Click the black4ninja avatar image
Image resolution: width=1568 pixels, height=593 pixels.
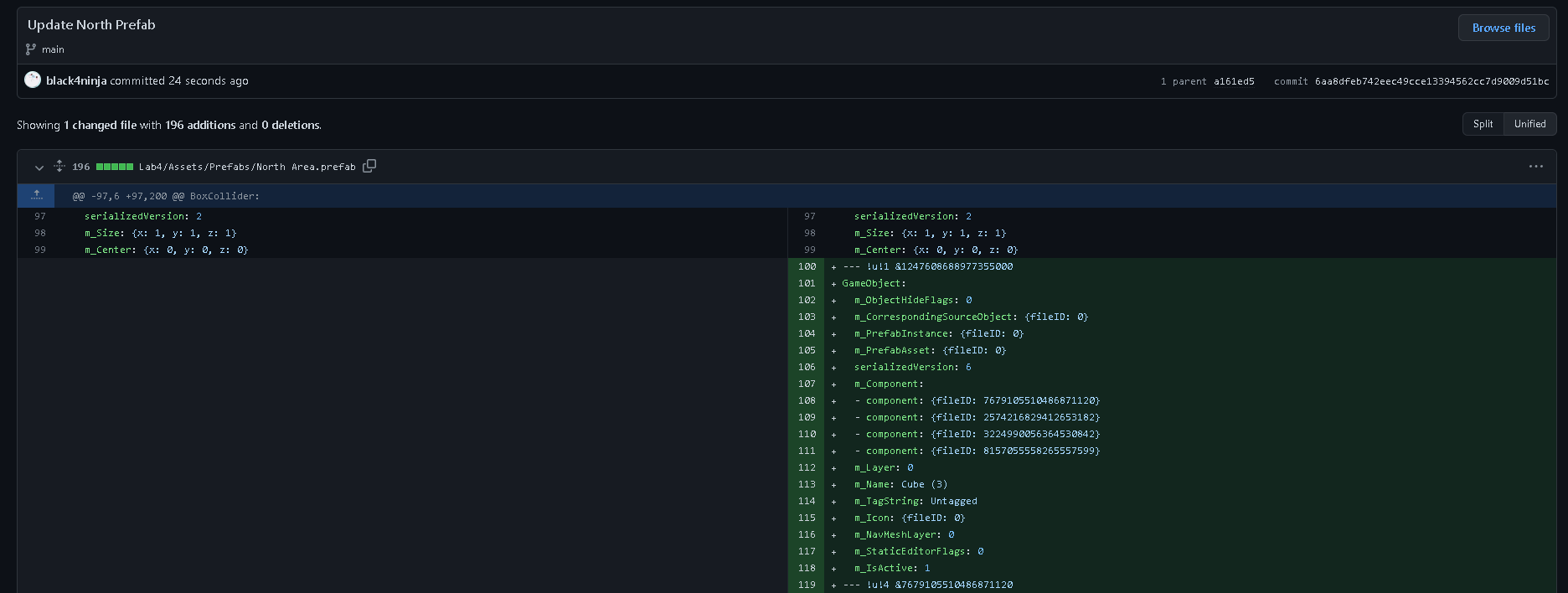(x=33, y=80)
